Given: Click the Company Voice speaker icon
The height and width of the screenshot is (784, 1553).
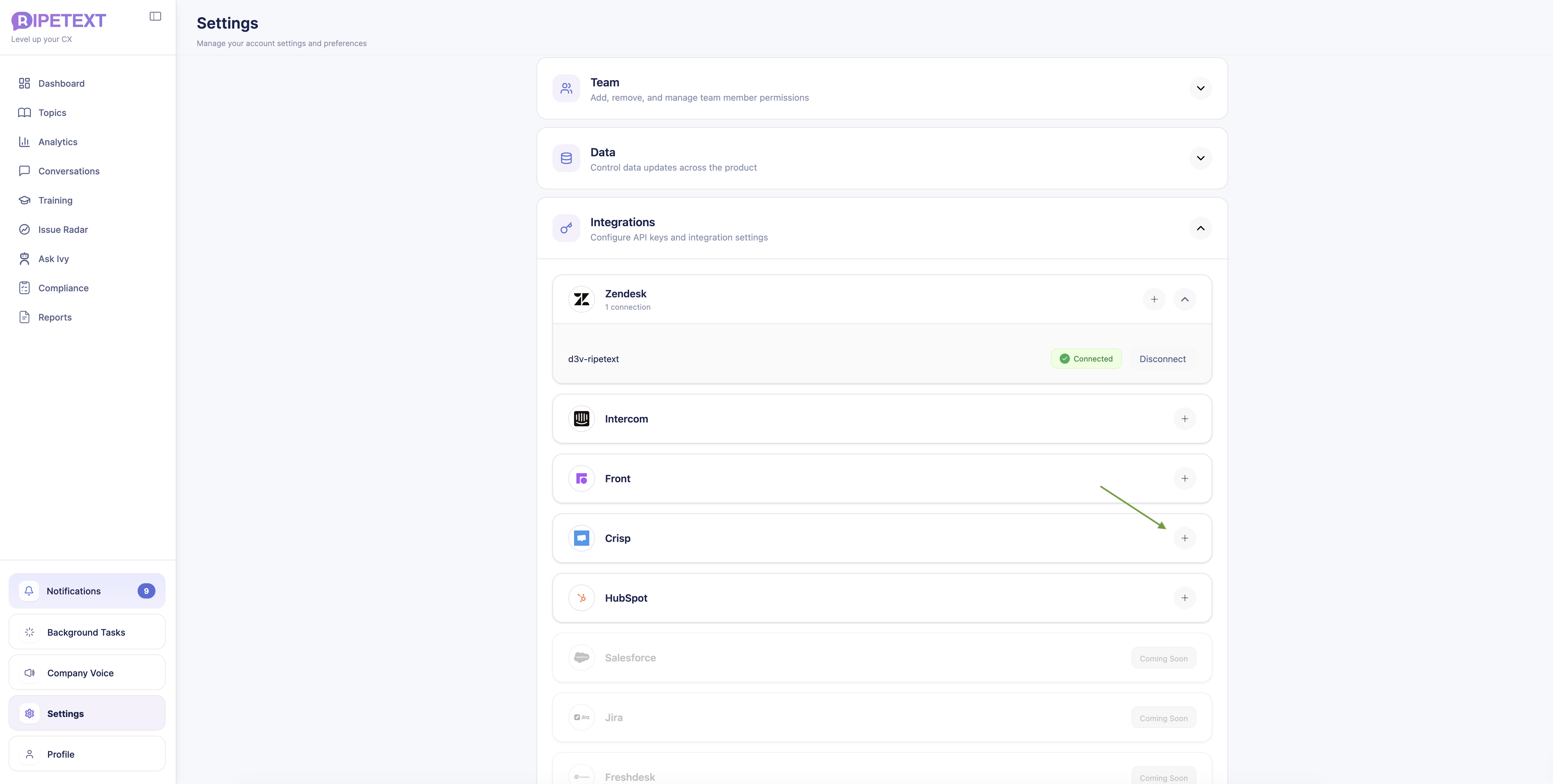Looking at the screenshot, I should click(x=30, y=672).
